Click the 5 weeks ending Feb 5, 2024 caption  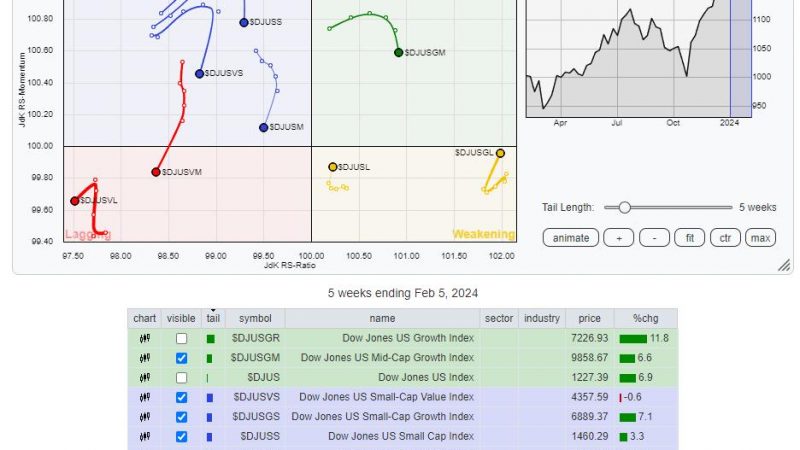click(x=403, y=293)
